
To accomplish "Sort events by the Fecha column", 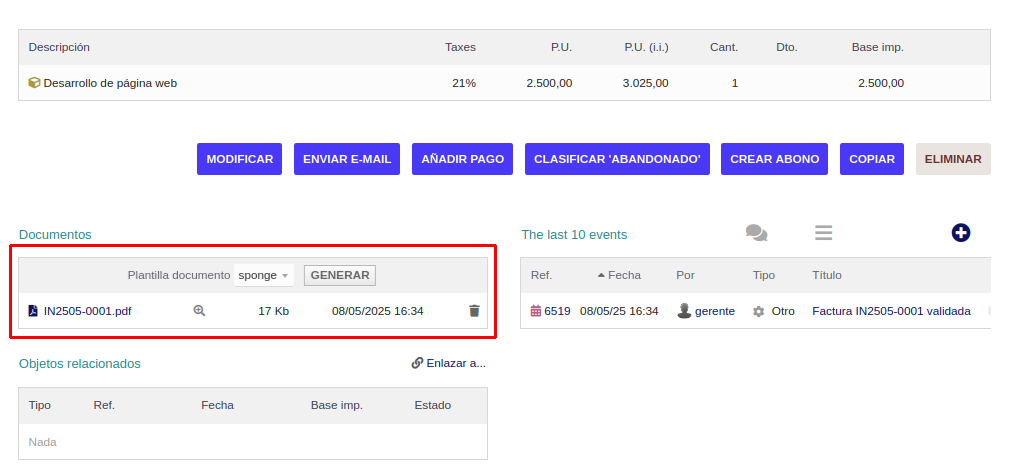I will [623, 275].
